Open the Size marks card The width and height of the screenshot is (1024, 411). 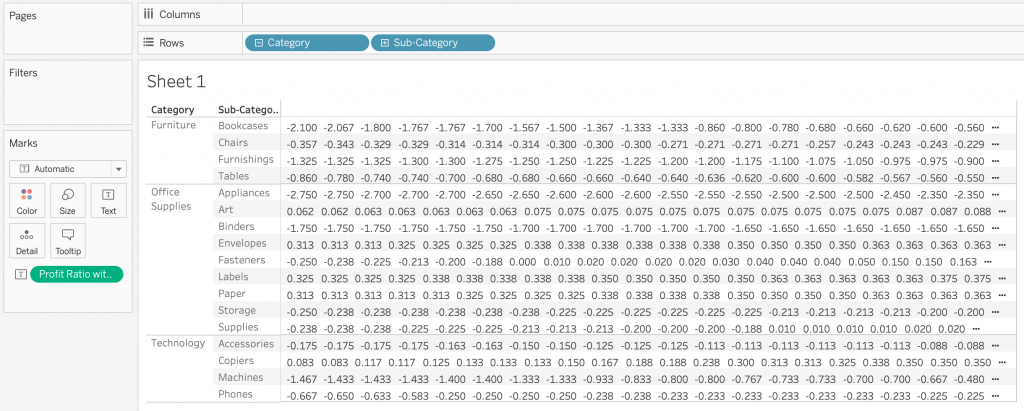[x=67, y=200]
